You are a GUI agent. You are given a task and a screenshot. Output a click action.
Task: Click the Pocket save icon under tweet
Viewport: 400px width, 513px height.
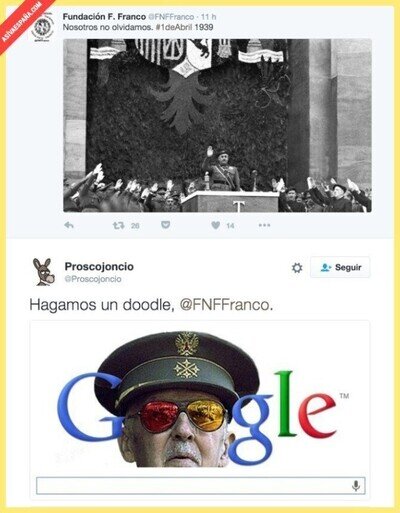166,225
